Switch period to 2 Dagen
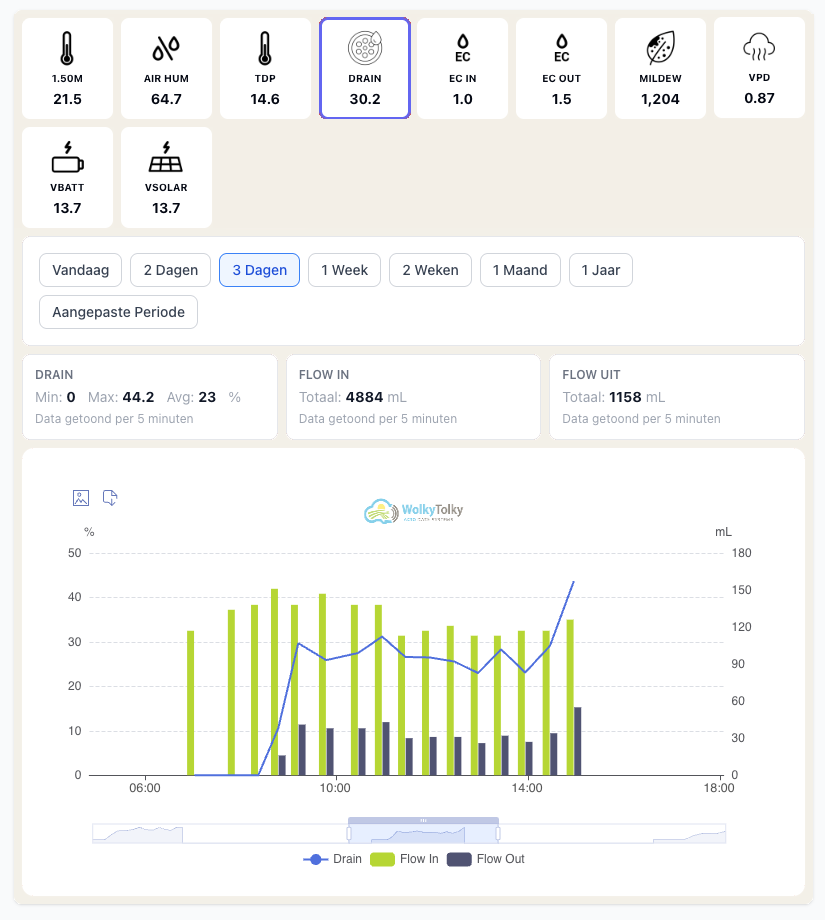Image resolution: width=825 pixels, height=920 pixels. [171, 270]
